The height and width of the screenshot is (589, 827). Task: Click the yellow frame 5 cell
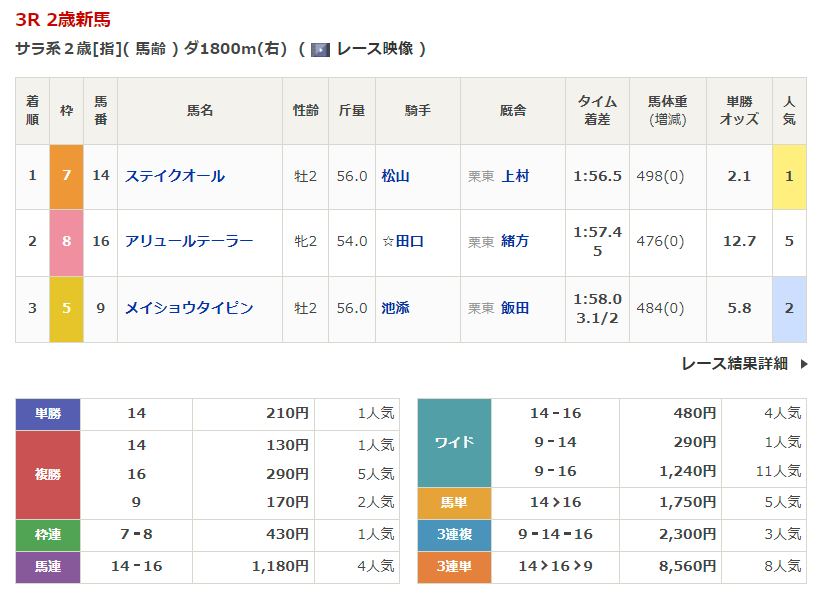[x=67, y=308]
